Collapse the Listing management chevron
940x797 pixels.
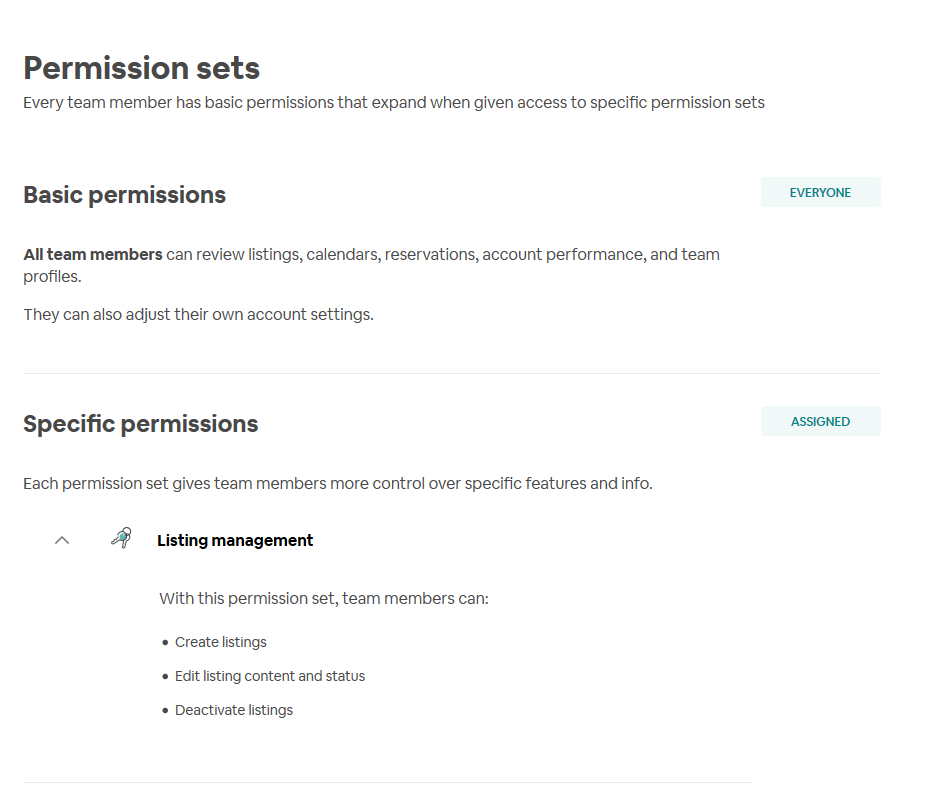click(x=62, y=540)
